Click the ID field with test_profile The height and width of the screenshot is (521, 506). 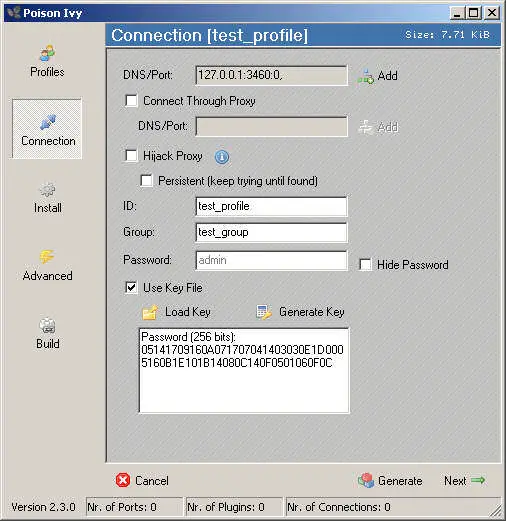tap(271, 206)
